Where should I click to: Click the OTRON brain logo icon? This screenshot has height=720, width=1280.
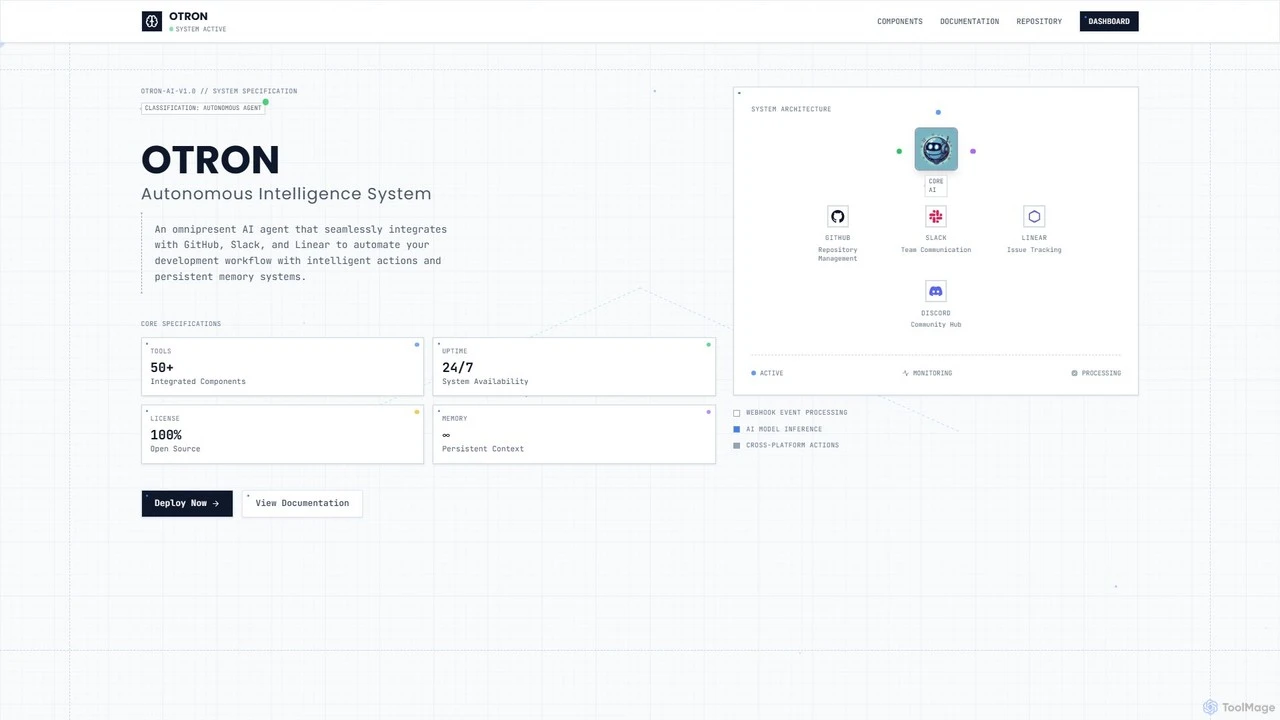(152, 21)
